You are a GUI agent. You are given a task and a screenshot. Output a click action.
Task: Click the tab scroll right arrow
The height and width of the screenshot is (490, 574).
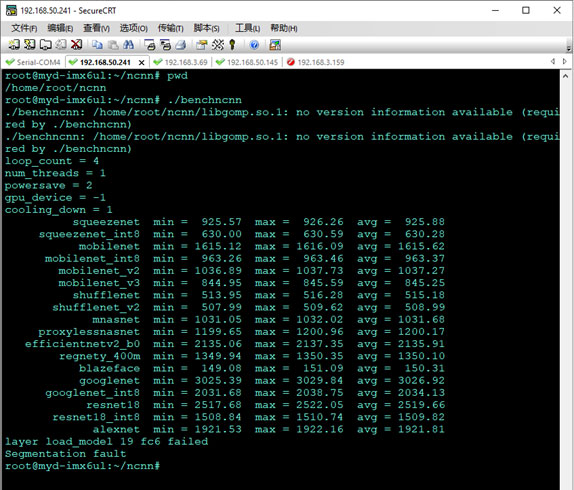point(565,61)
